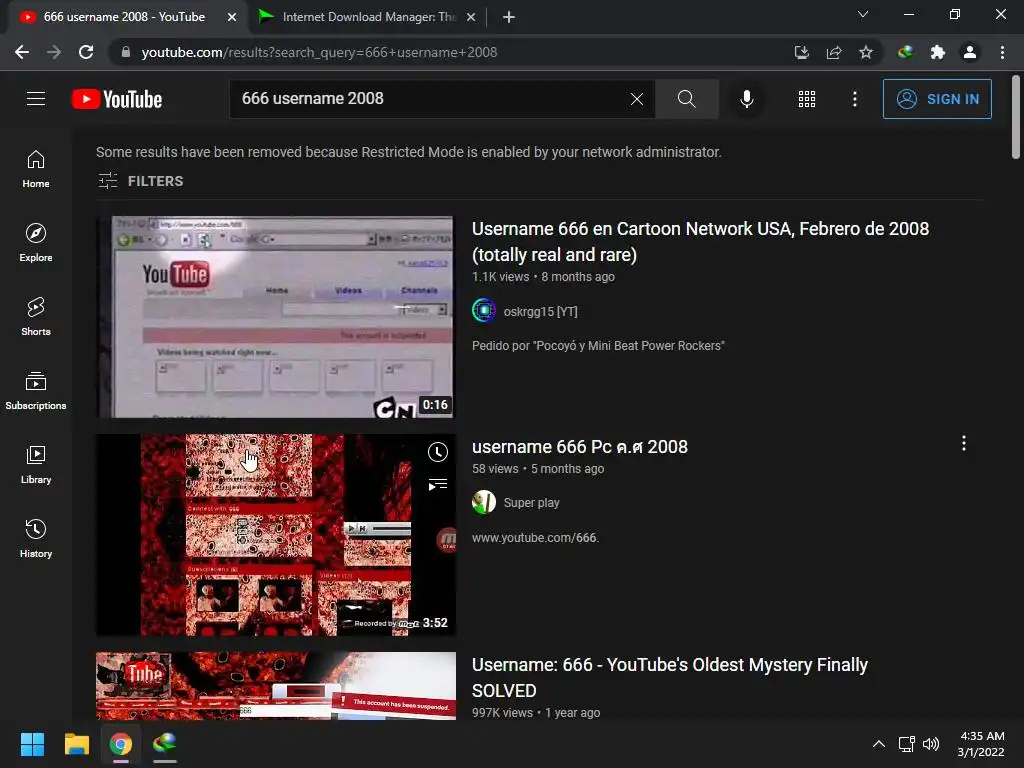Viewport: 1024px width, 768px height.
Task: Open the clock showing 4:35 AM
Action: point(981,744)
